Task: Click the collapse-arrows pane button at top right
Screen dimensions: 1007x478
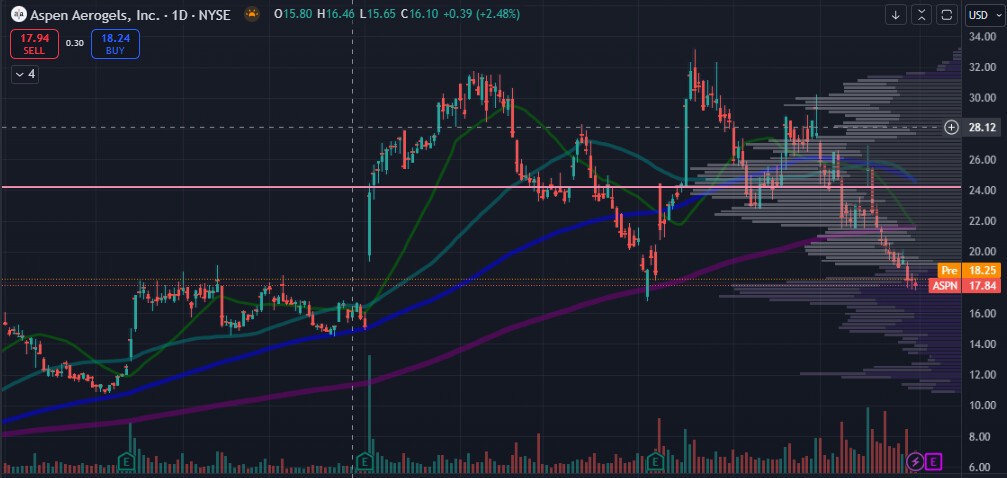Action: tap(920, 14)
